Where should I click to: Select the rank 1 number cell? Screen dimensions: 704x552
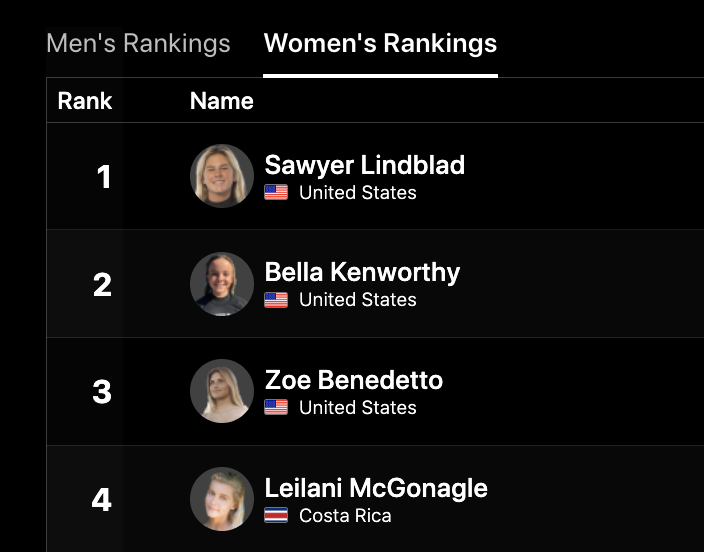[x=103, y=177]
